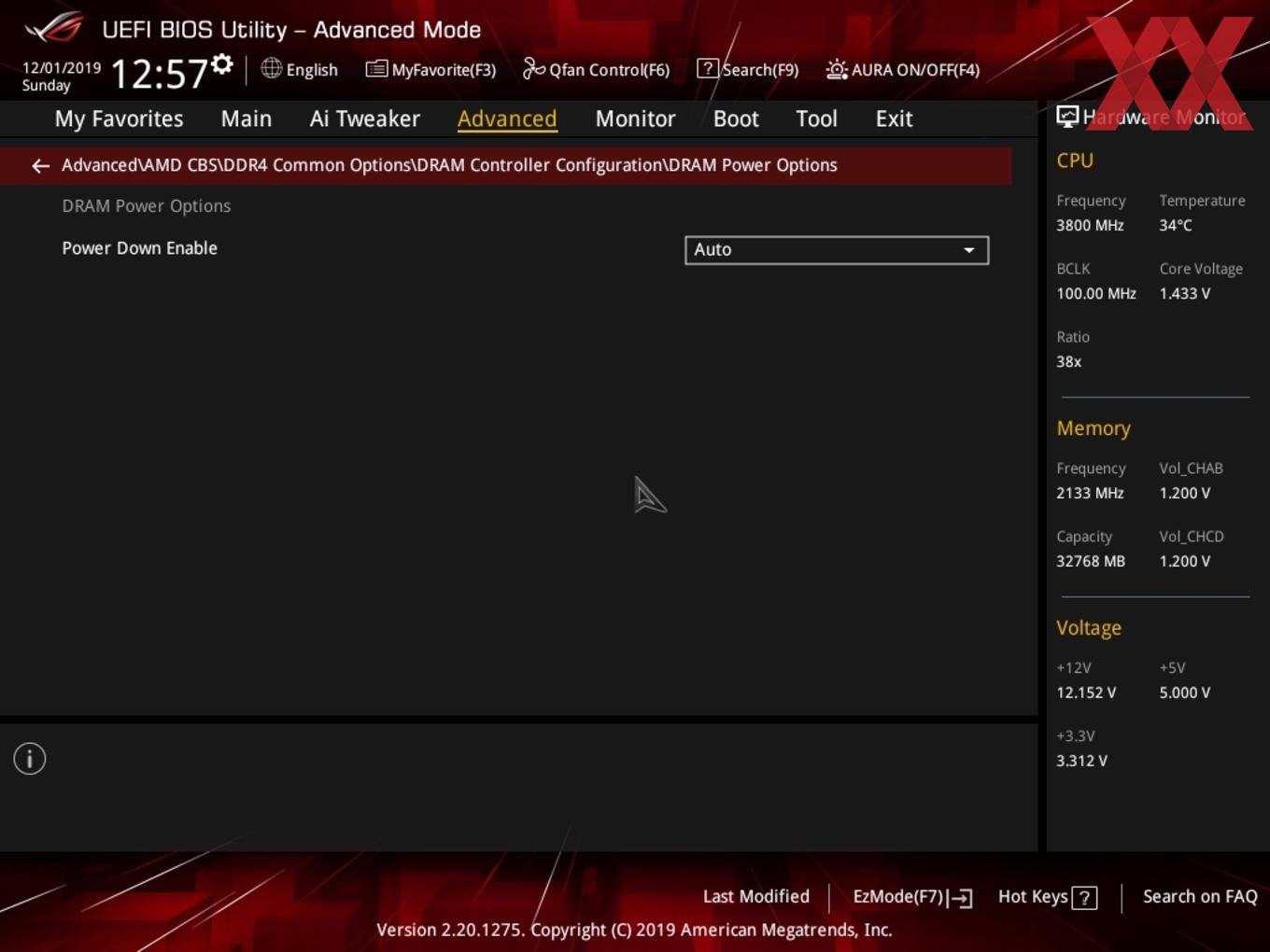
Task: Click the version copyright text
Action: pos(634,931)
